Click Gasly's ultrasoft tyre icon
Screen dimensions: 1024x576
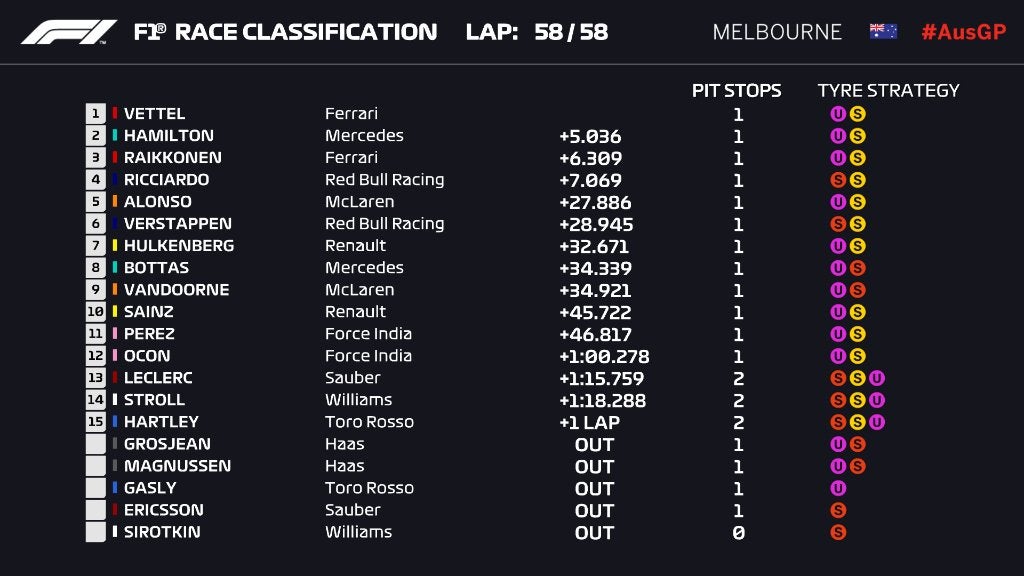[x=838, y=488]
